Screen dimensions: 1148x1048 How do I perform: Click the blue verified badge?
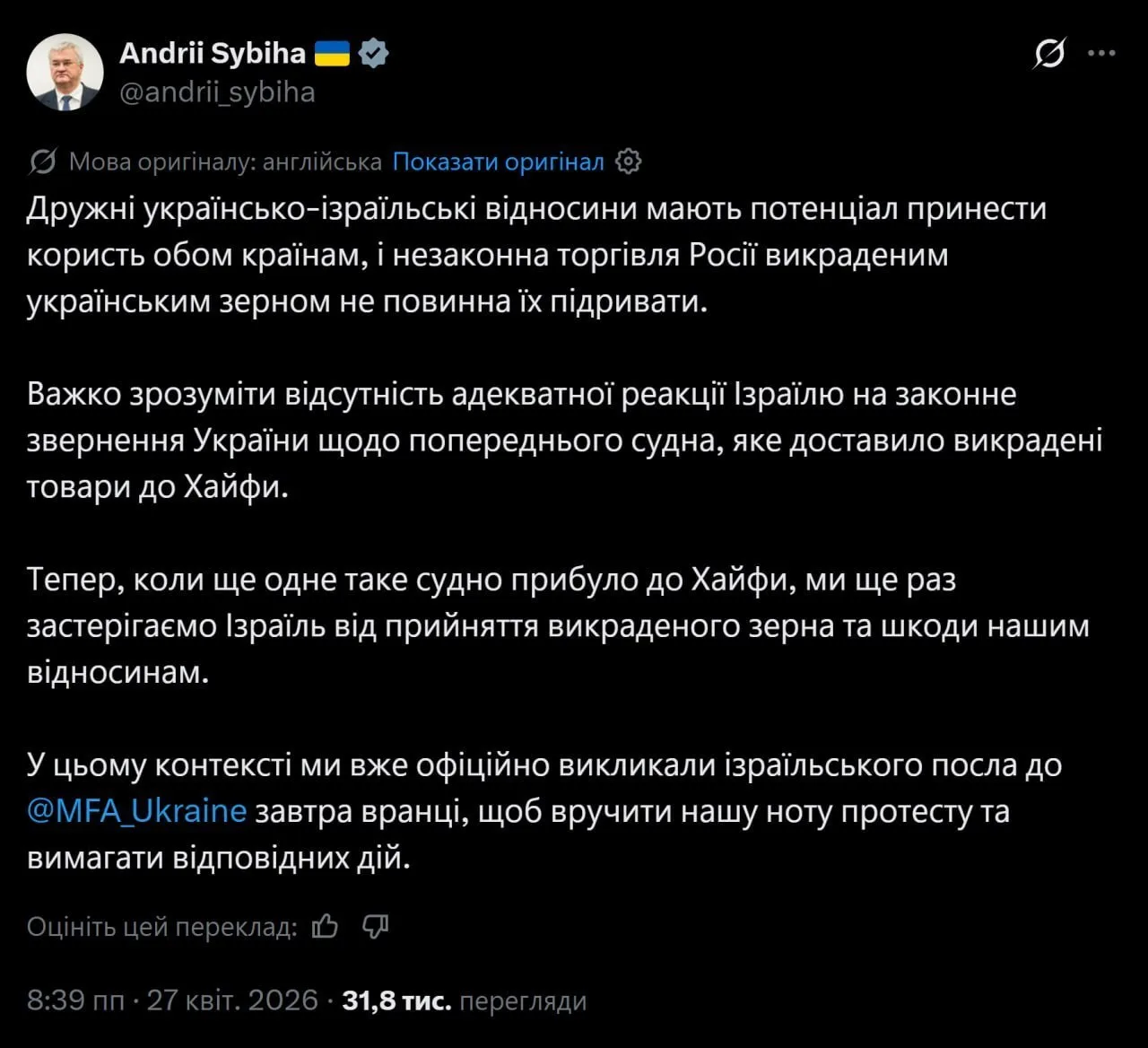(374, 54)
